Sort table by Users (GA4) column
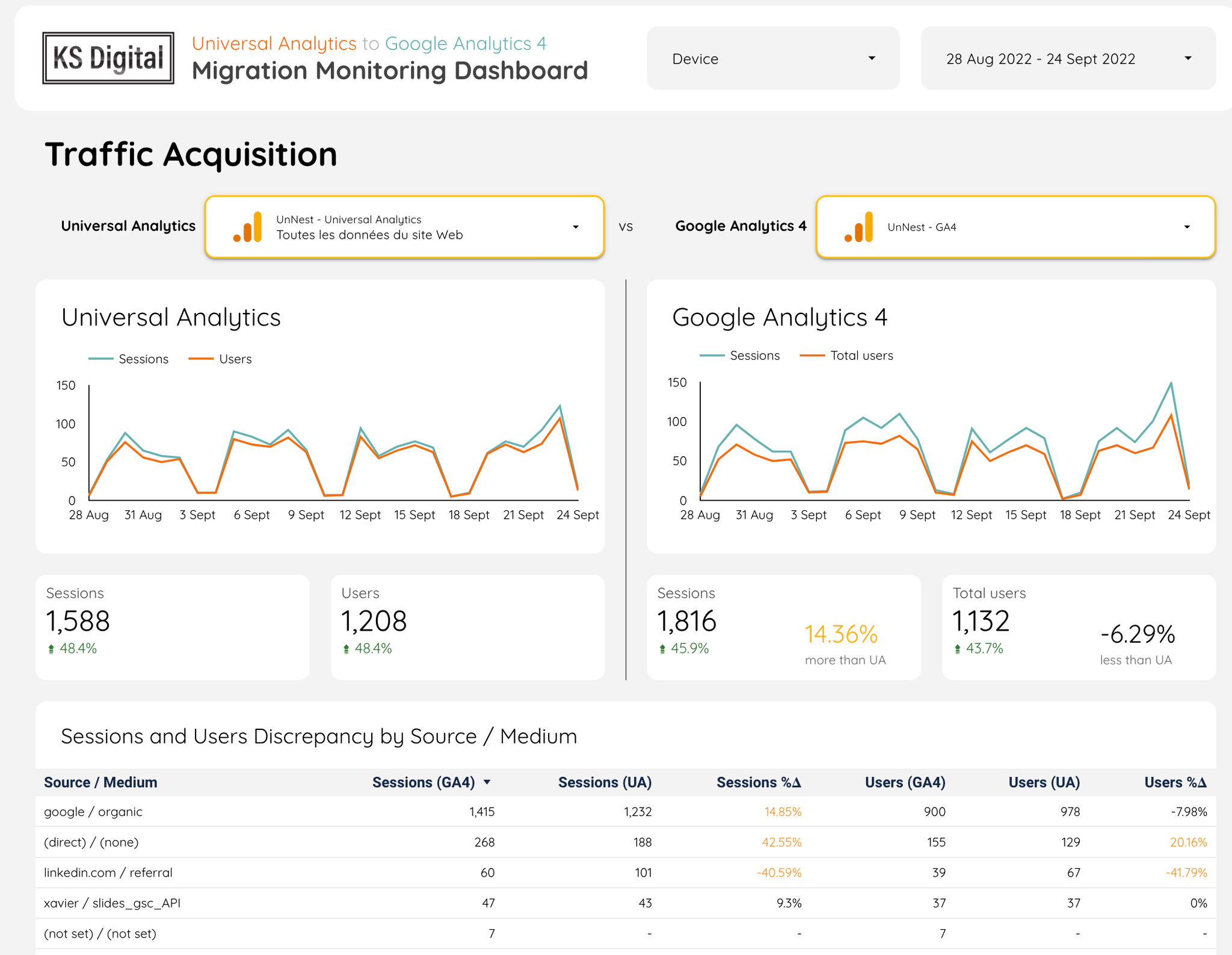The width and height of the screenshot is (1232, 955). pos(905,782)
